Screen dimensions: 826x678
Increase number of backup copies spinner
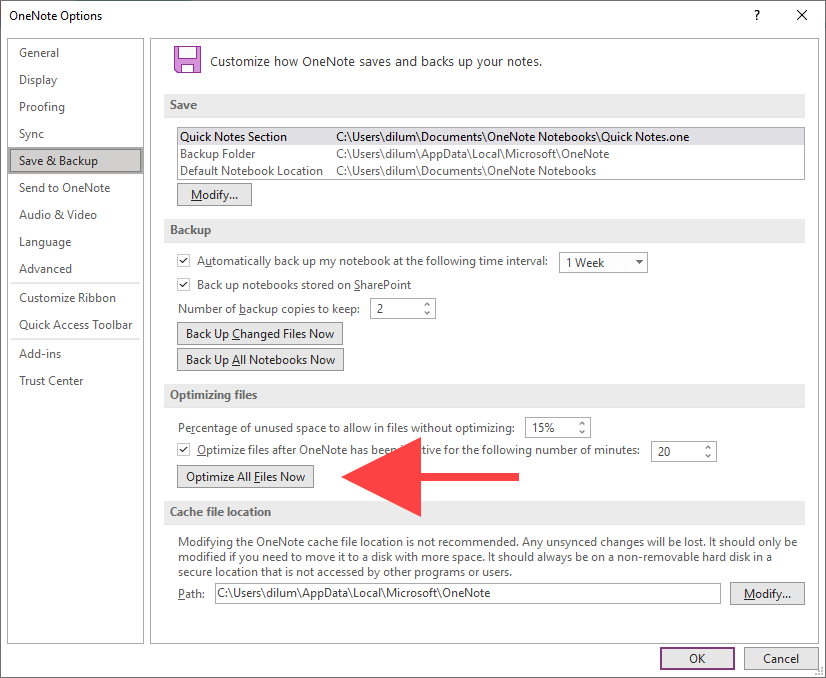coord(427,304)
